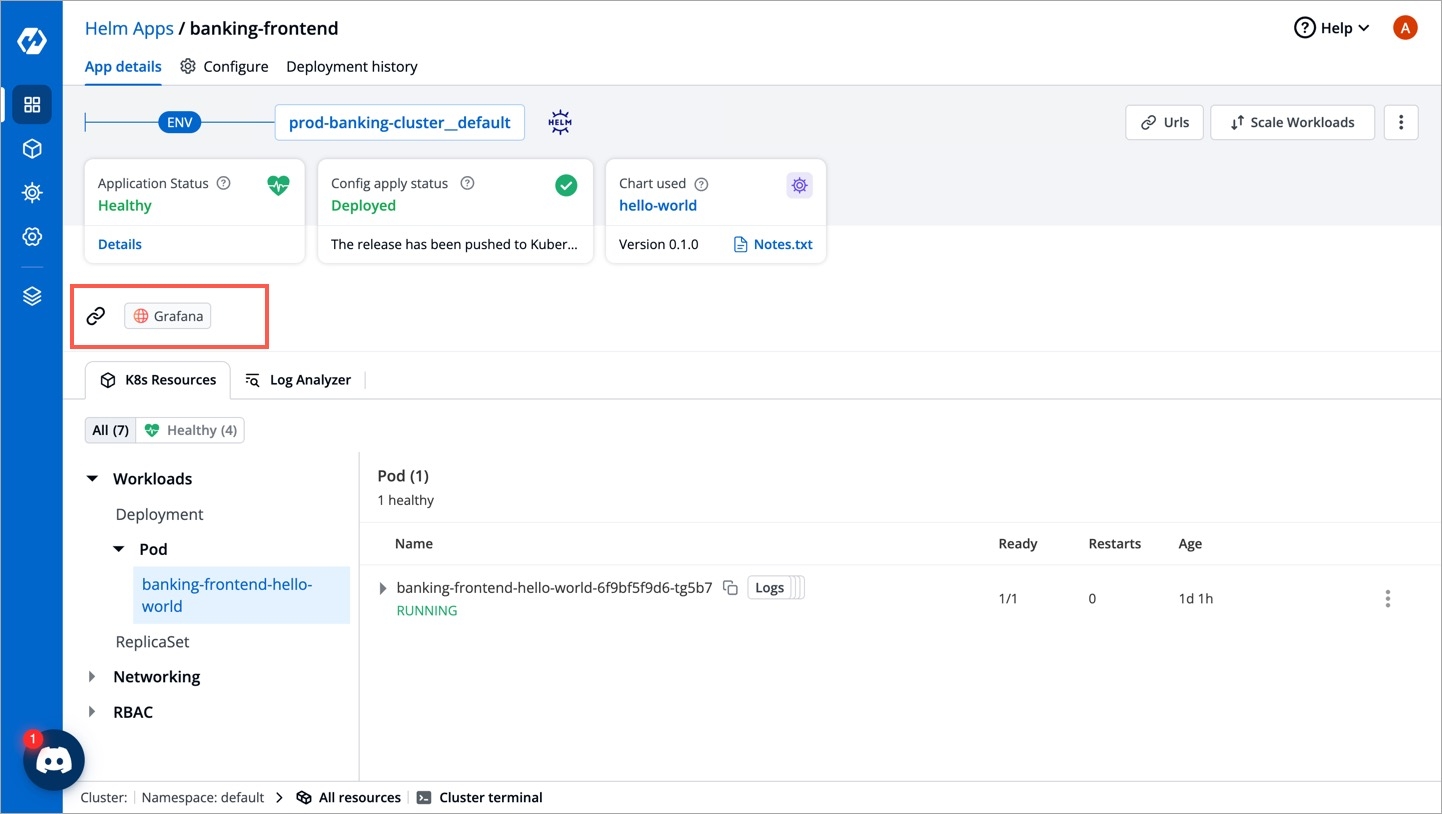
Task: Open the Applications grid icon in sidebar
Action: tap(32, 105)
